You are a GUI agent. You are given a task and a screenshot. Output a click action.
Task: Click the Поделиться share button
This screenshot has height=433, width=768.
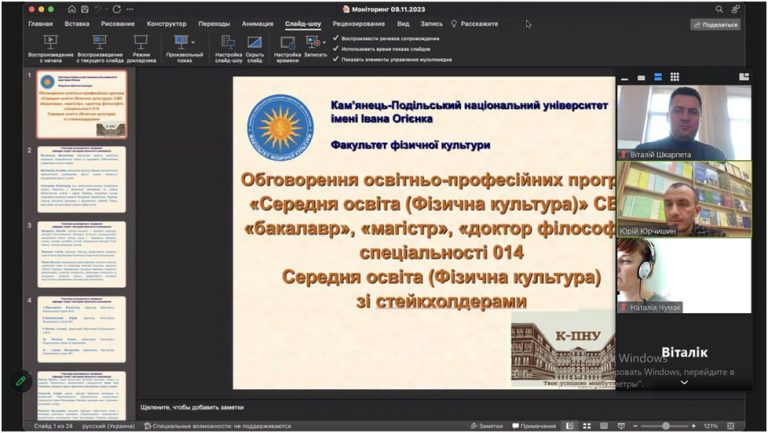tap(716, 24)
